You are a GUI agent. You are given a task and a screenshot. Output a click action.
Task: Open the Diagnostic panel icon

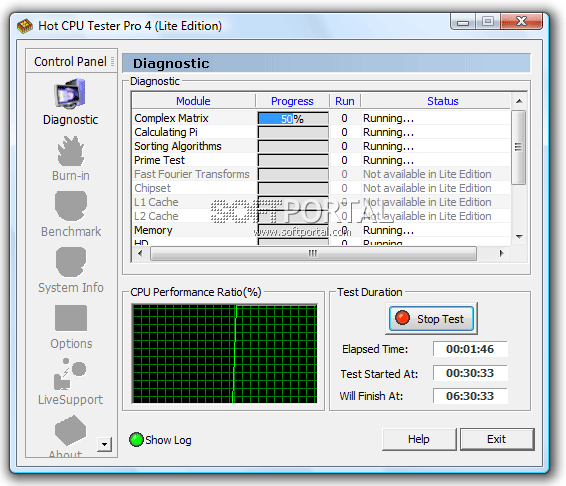[x=70, y=94]
